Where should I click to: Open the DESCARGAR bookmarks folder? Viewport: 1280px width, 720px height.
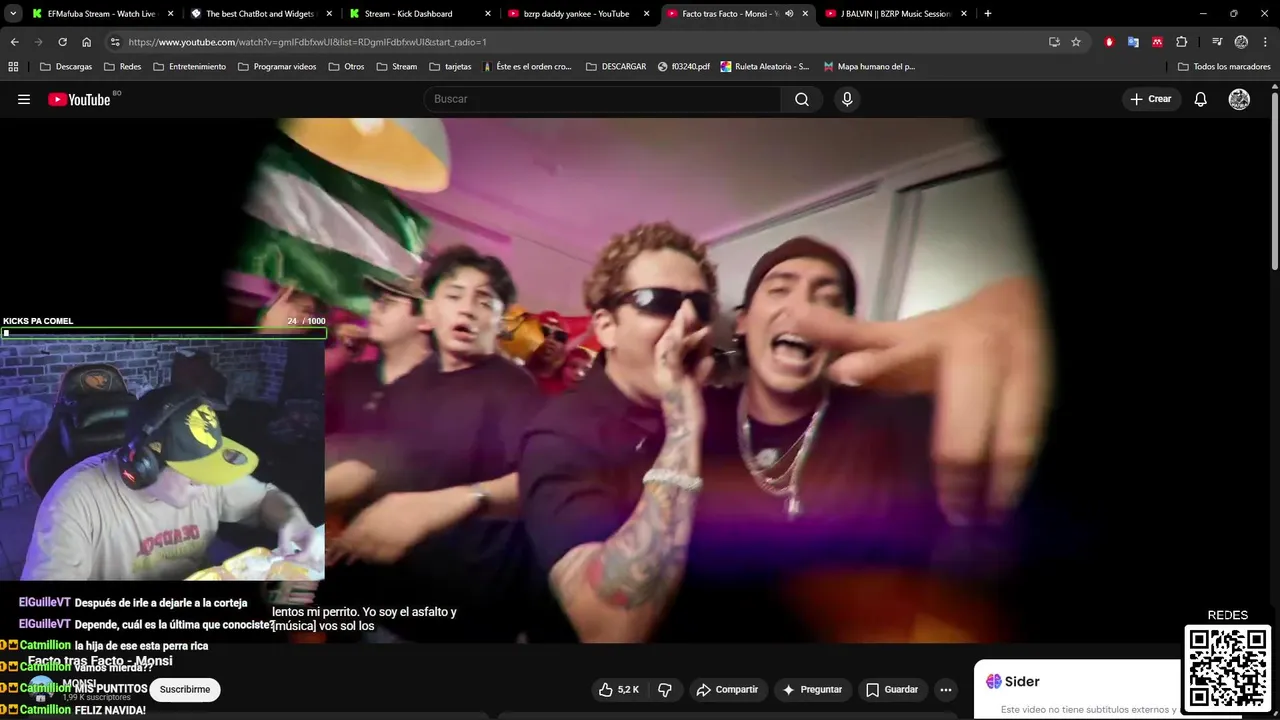pos(616,67)
